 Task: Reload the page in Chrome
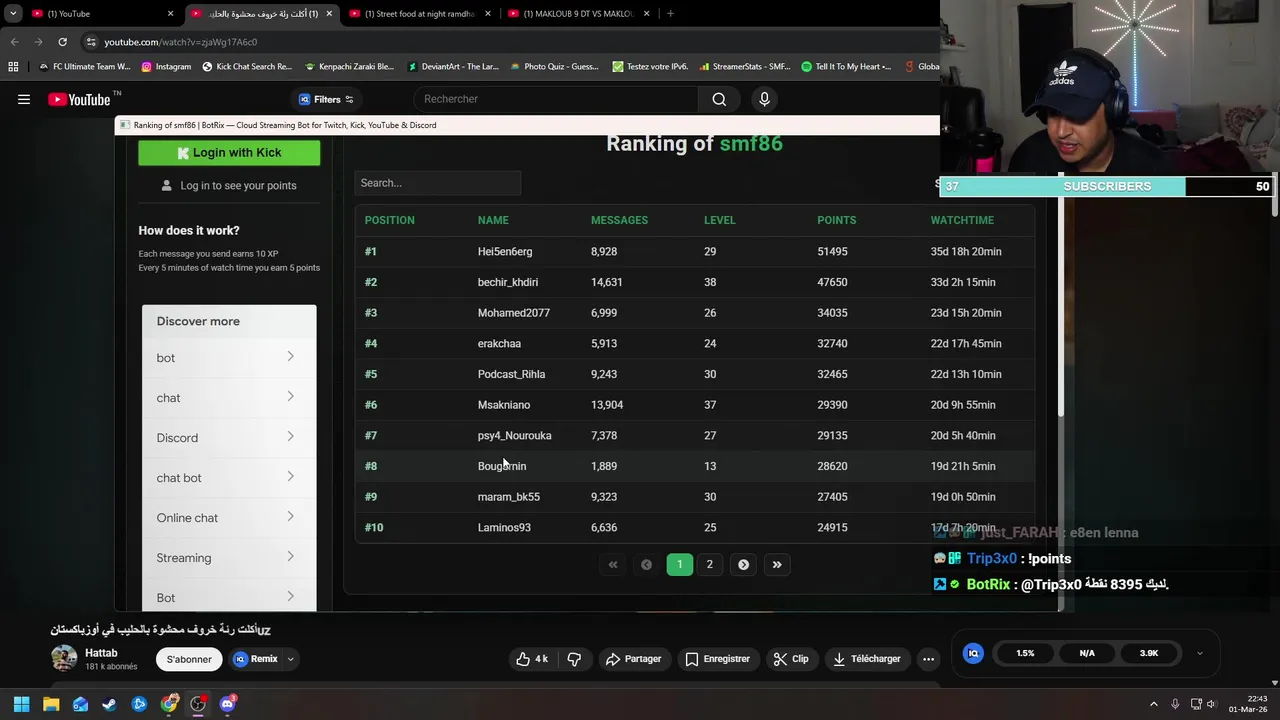(62, 42)
